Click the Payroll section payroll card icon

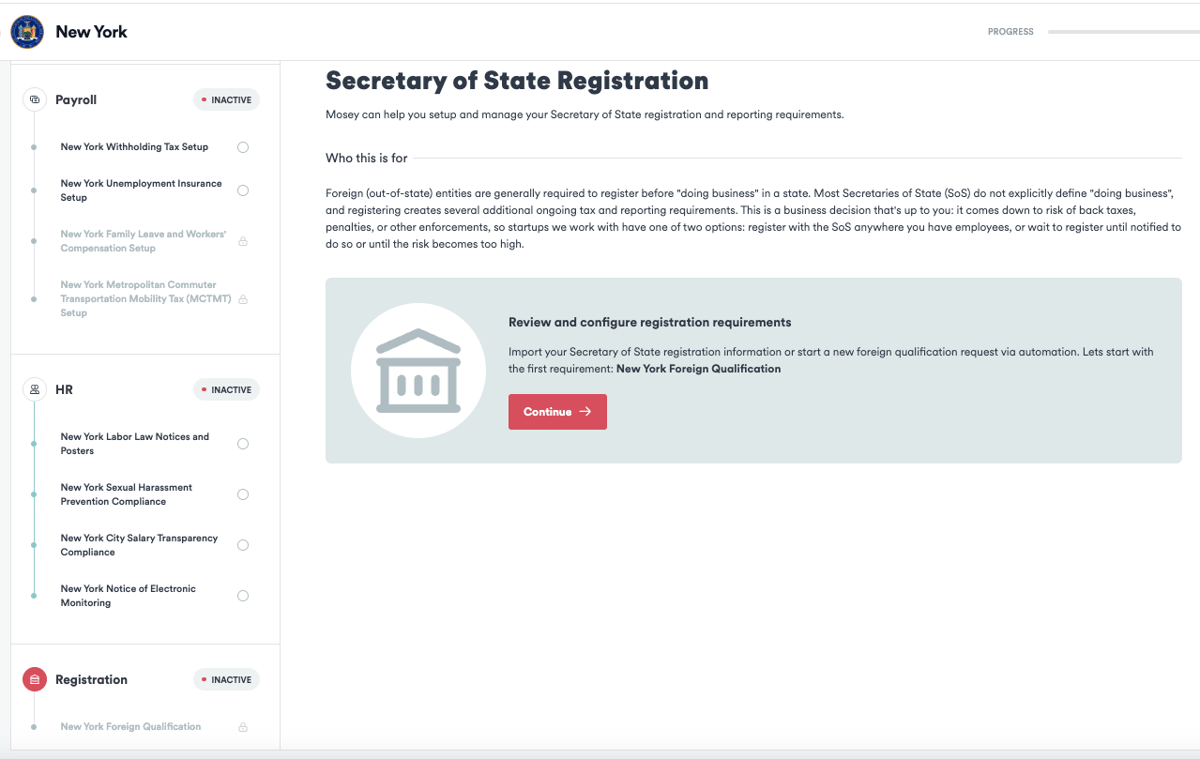coord(33,99)
